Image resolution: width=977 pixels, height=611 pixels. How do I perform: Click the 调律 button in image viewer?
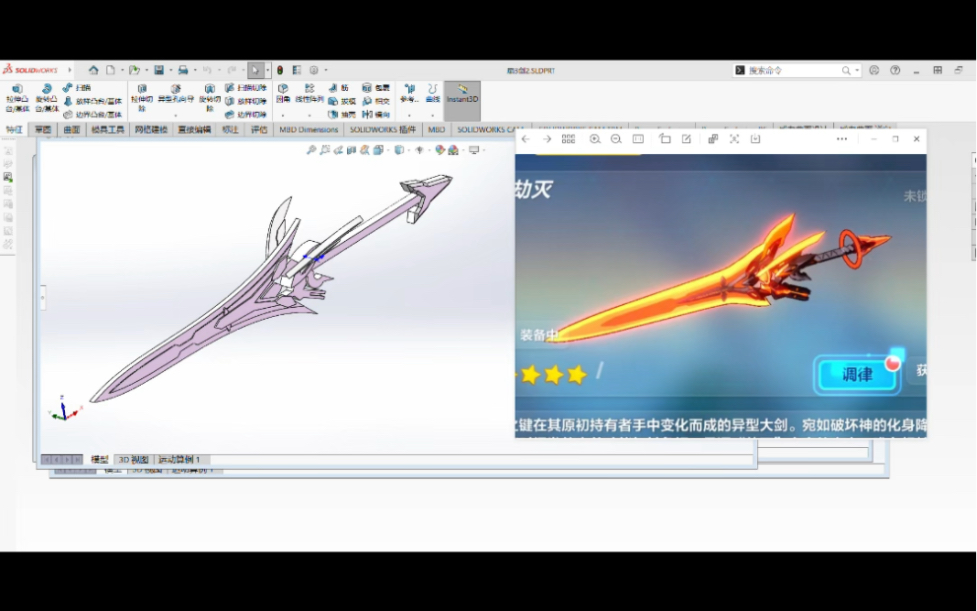tap(857, 375)
